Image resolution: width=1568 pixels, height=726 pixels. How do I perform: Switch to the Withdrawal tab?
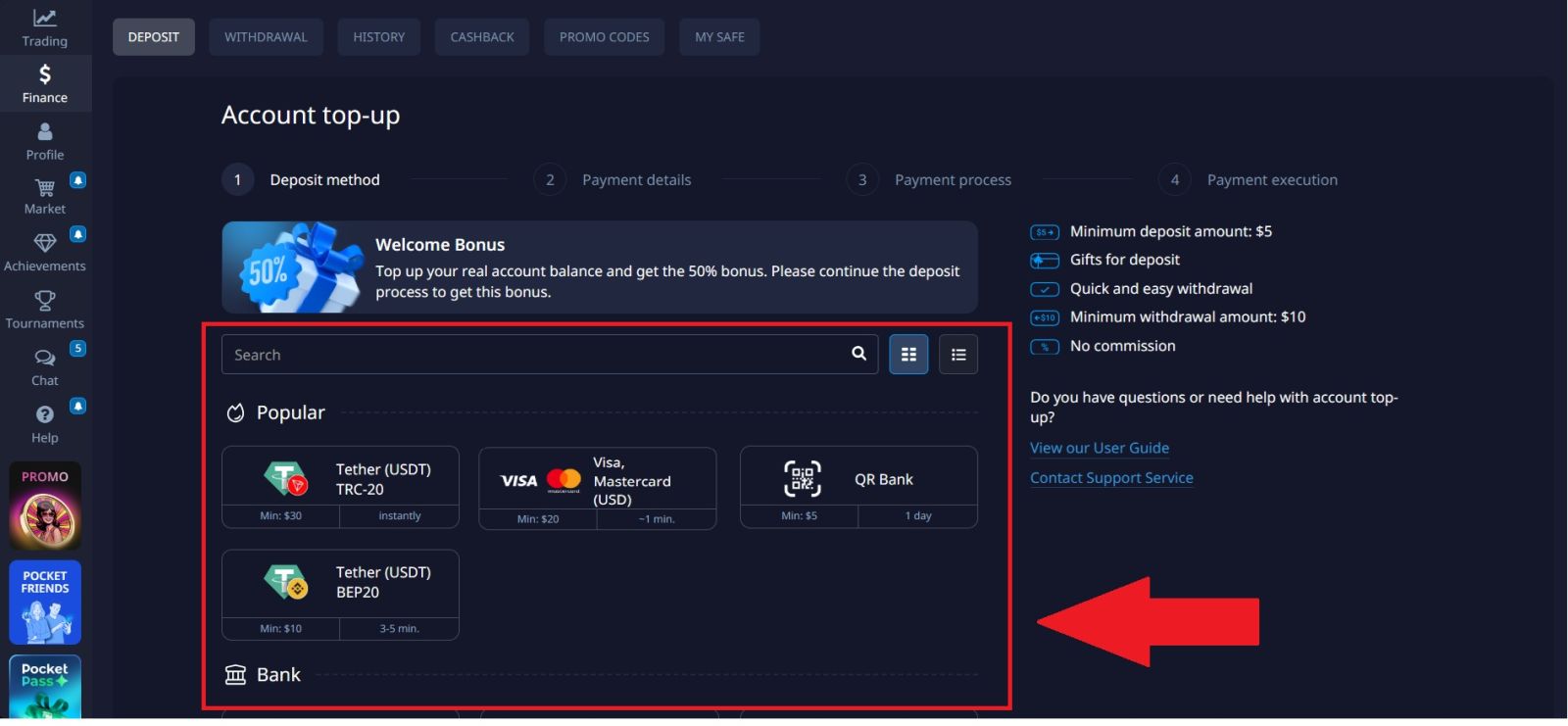[266, 37]
